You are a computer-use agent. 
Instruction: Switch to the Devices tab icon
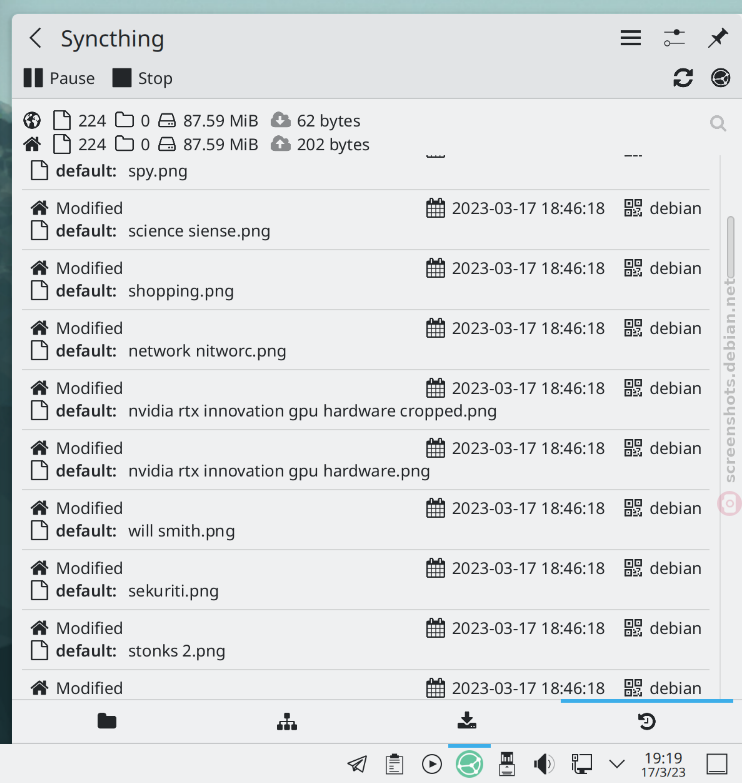point(287,721)
